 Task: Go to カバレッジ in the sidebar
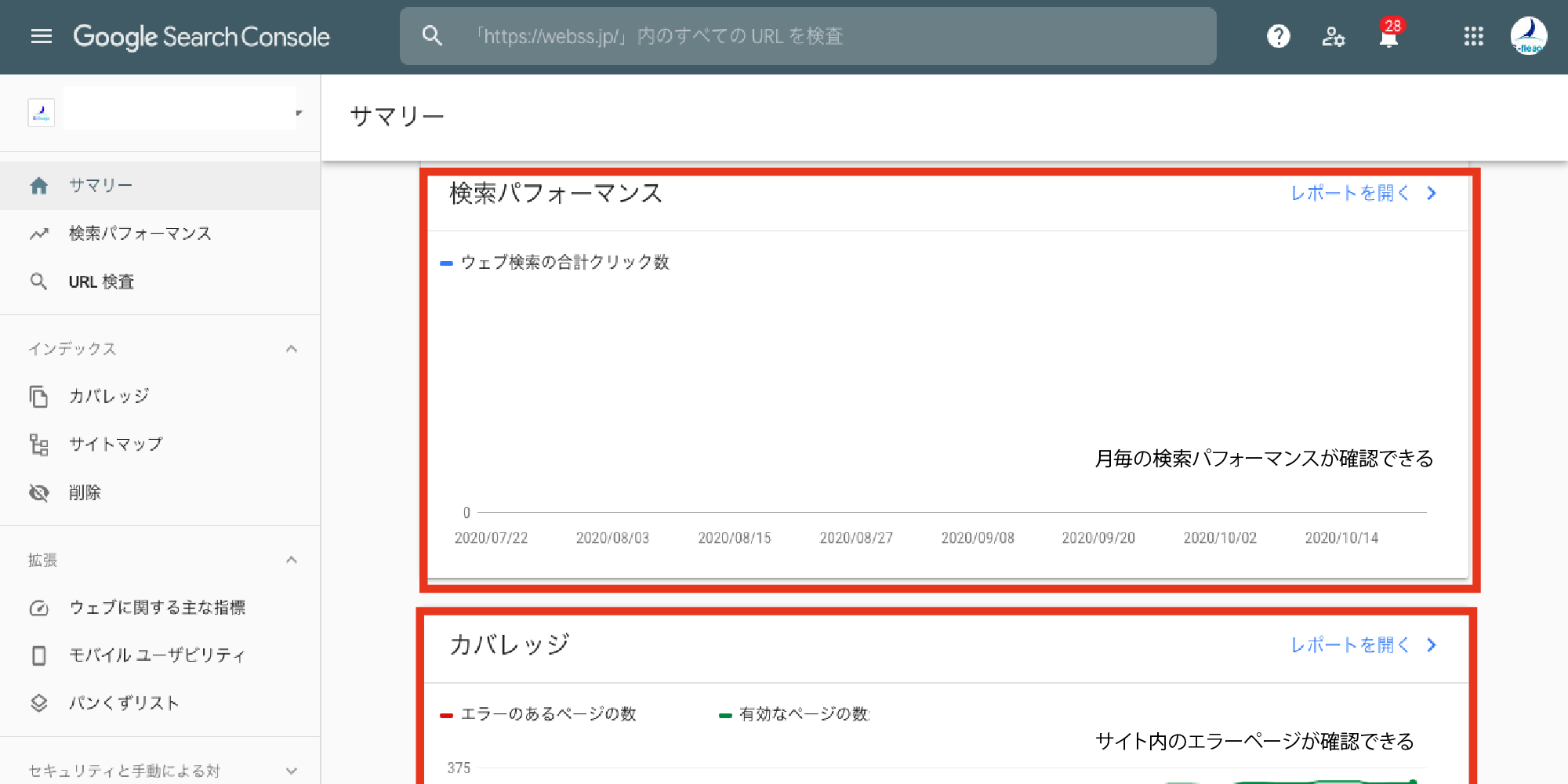tap(160, 397)
